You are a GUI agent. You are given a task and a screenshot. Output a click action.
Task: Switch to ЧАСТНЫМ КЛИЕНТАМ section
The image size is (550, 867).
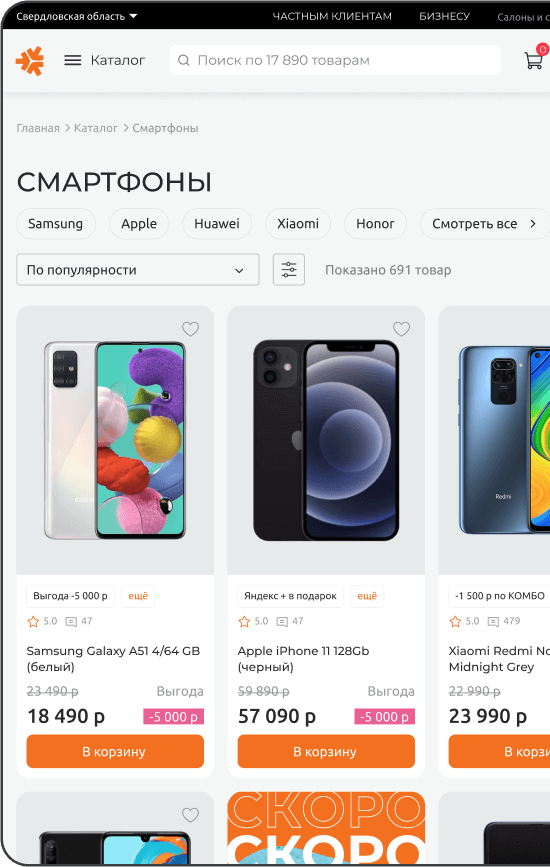coord(332,17)
